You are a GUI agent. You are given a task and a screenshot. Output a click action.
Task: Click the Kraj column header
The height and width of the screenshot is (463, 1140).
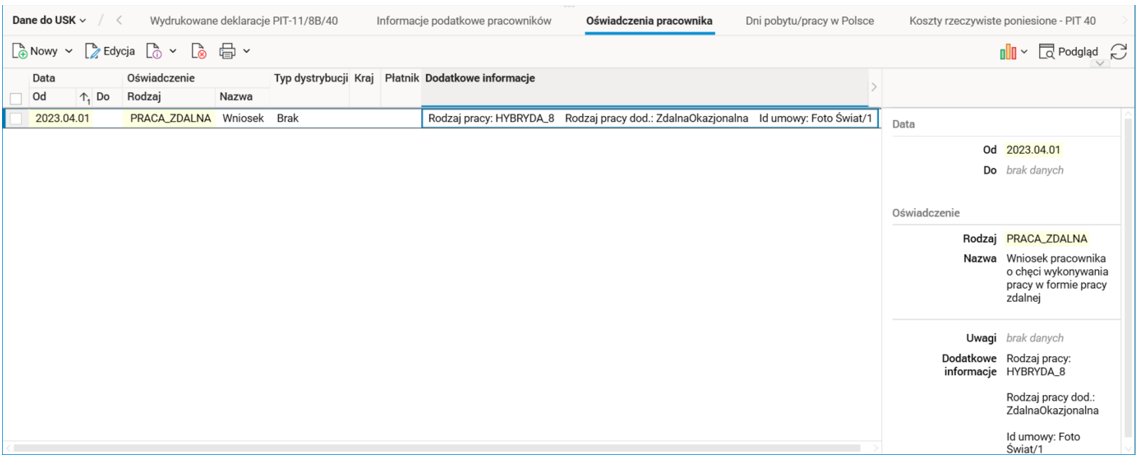364,78
